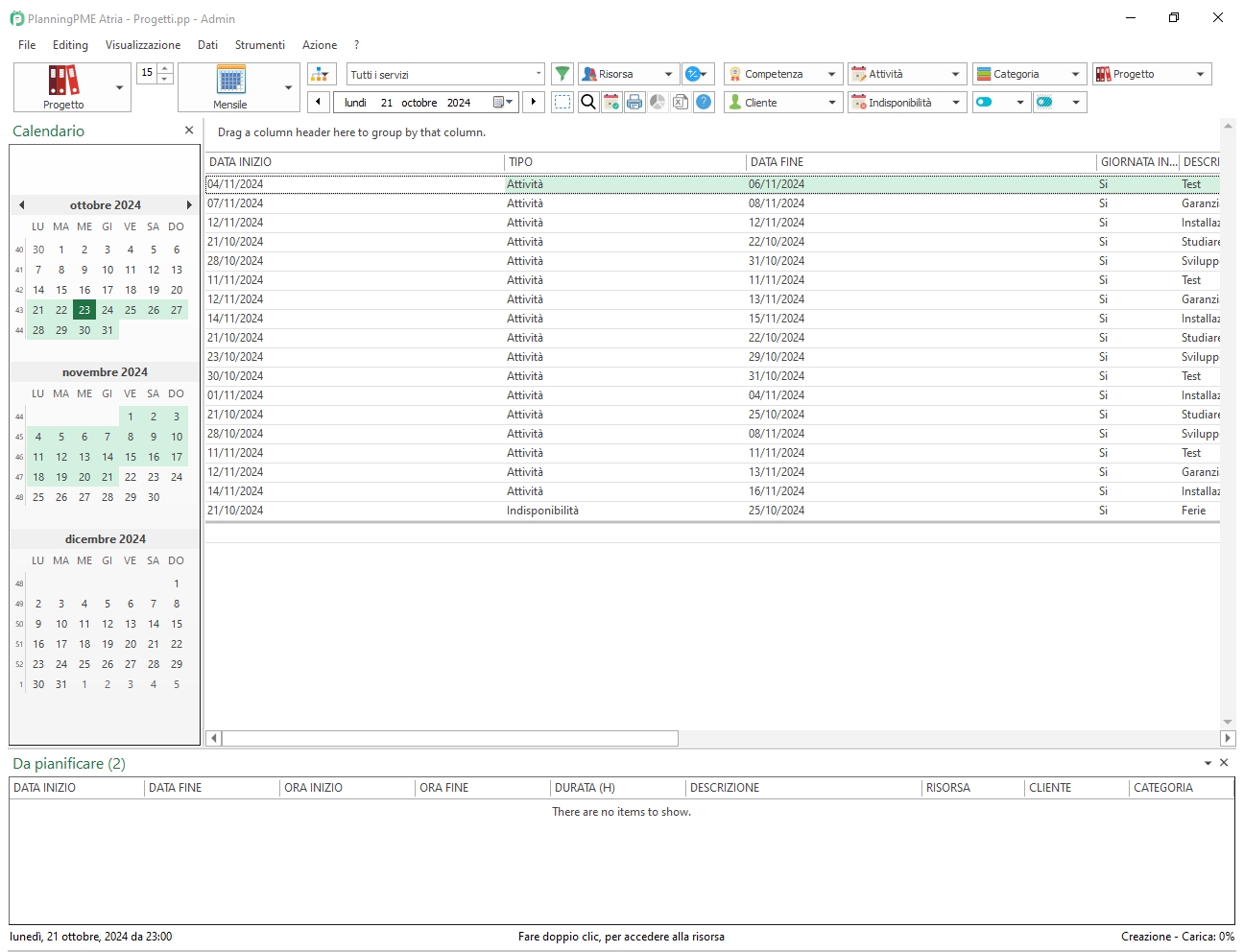The image size is (1244, 952).
Task: Go to previous period with left arrow
Action: [318, 102]
